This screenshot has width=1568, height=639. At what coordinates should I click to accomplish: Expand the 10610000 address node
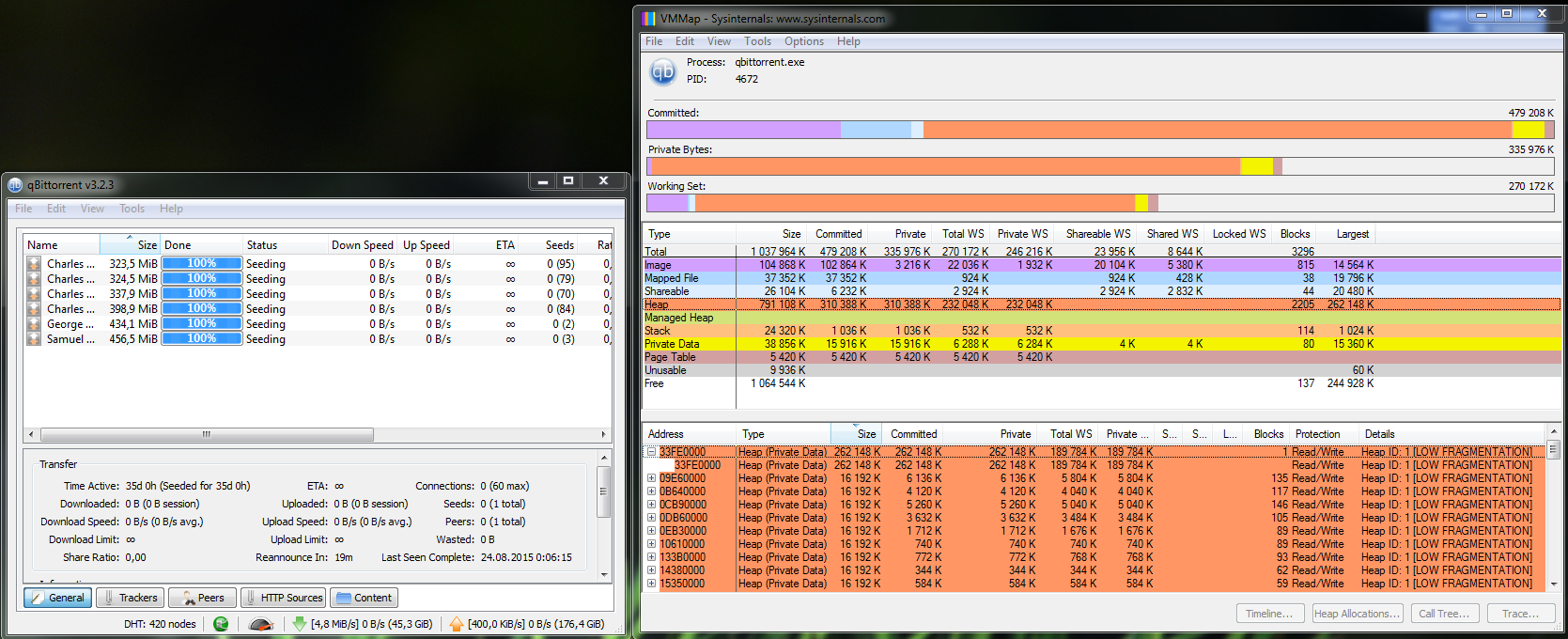point(651,544)
